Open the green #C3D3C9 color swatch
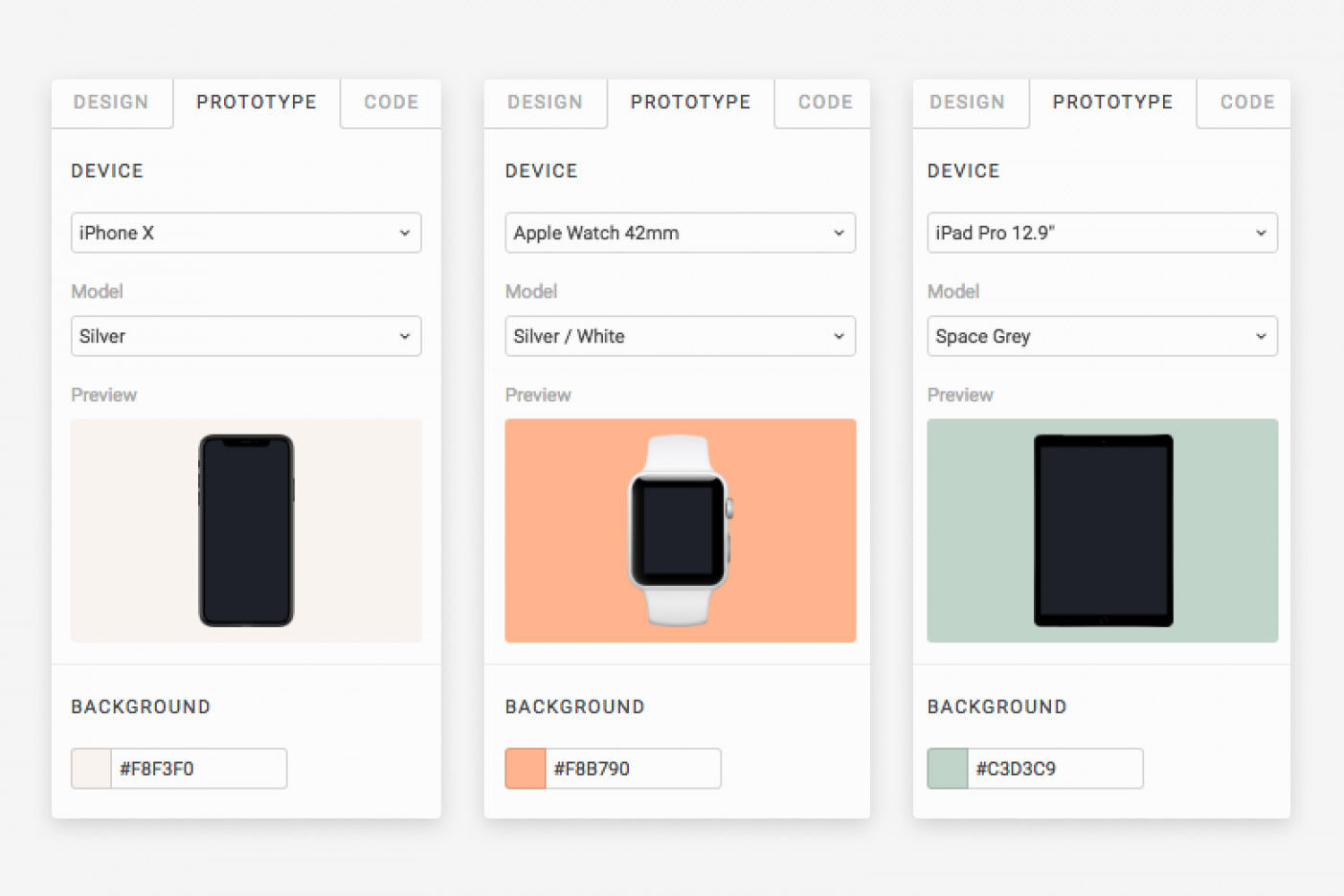The height and width of the screenshot is (896, 1344). 948,769
